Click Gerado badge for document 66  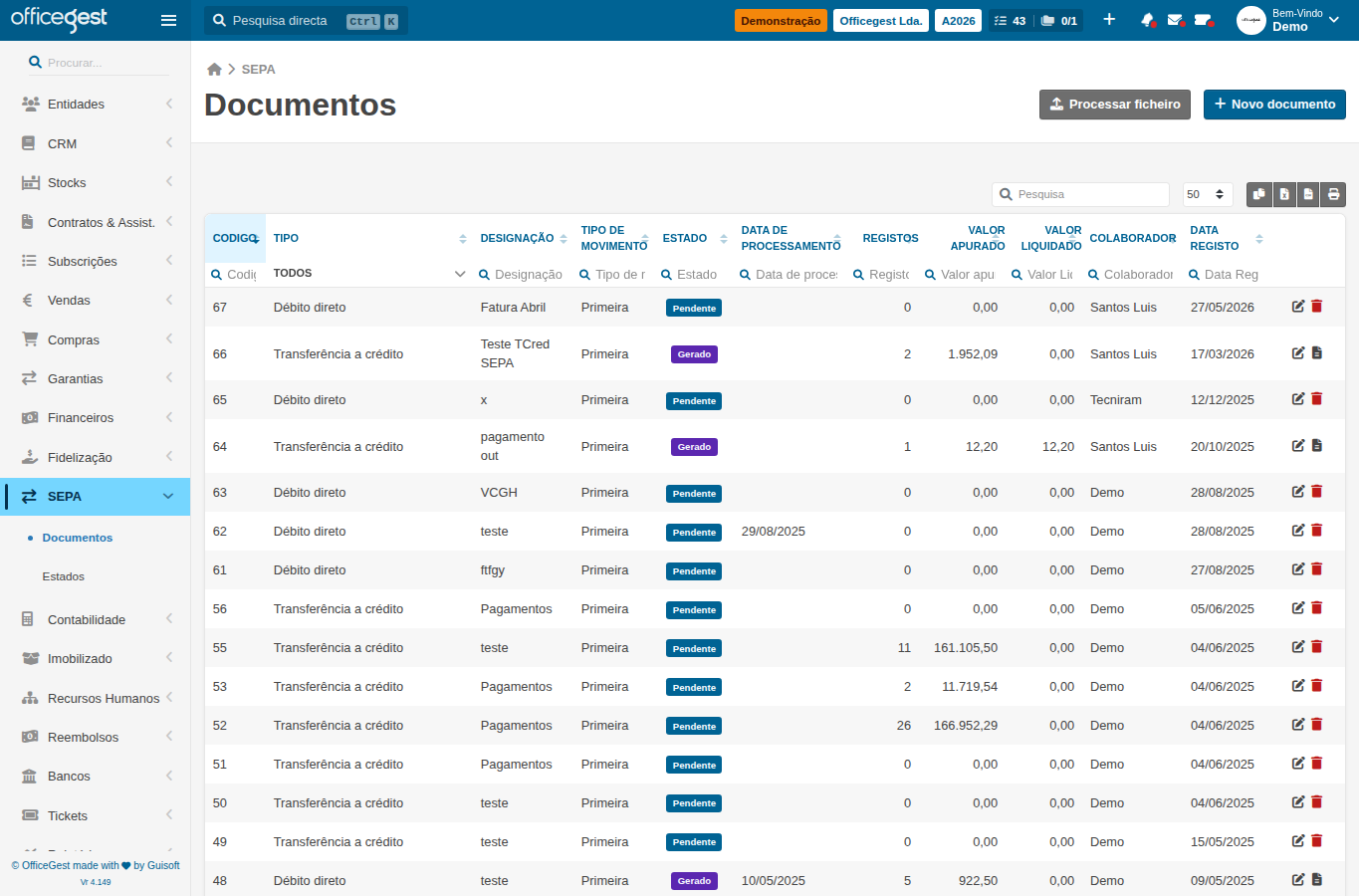point(694,354)
